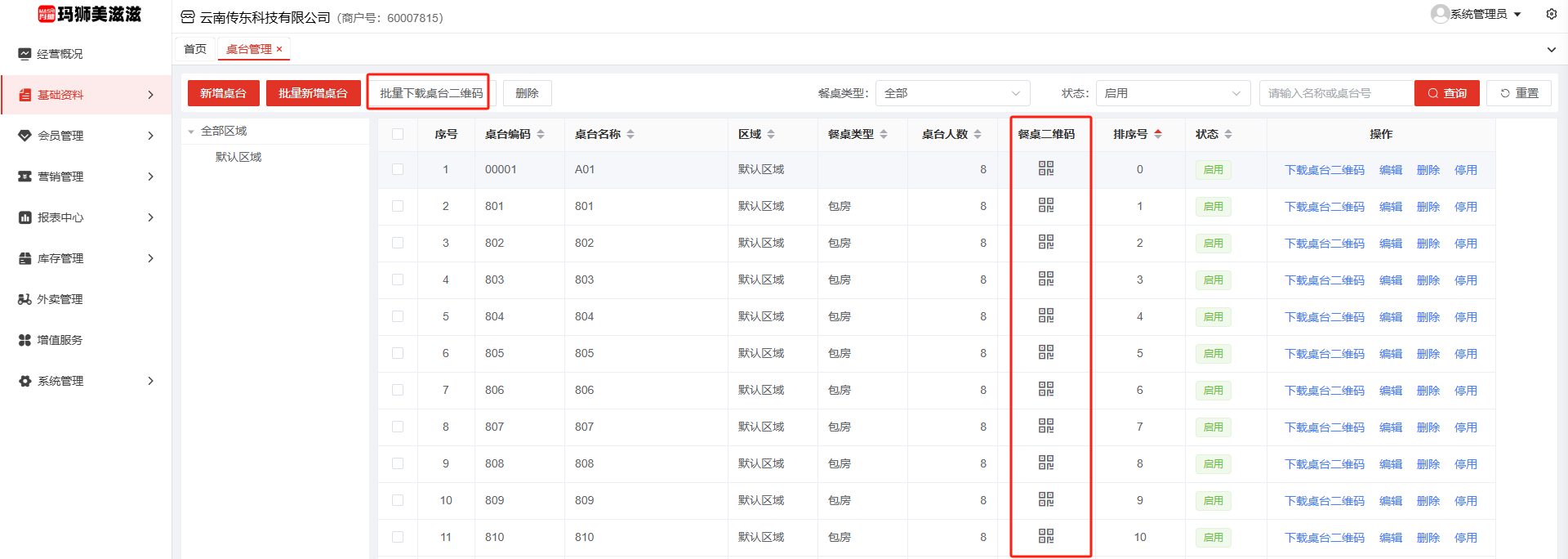This screenshot has height=559, width=1568.
Task: Tick checkbox for row 805
Action: 398,353
